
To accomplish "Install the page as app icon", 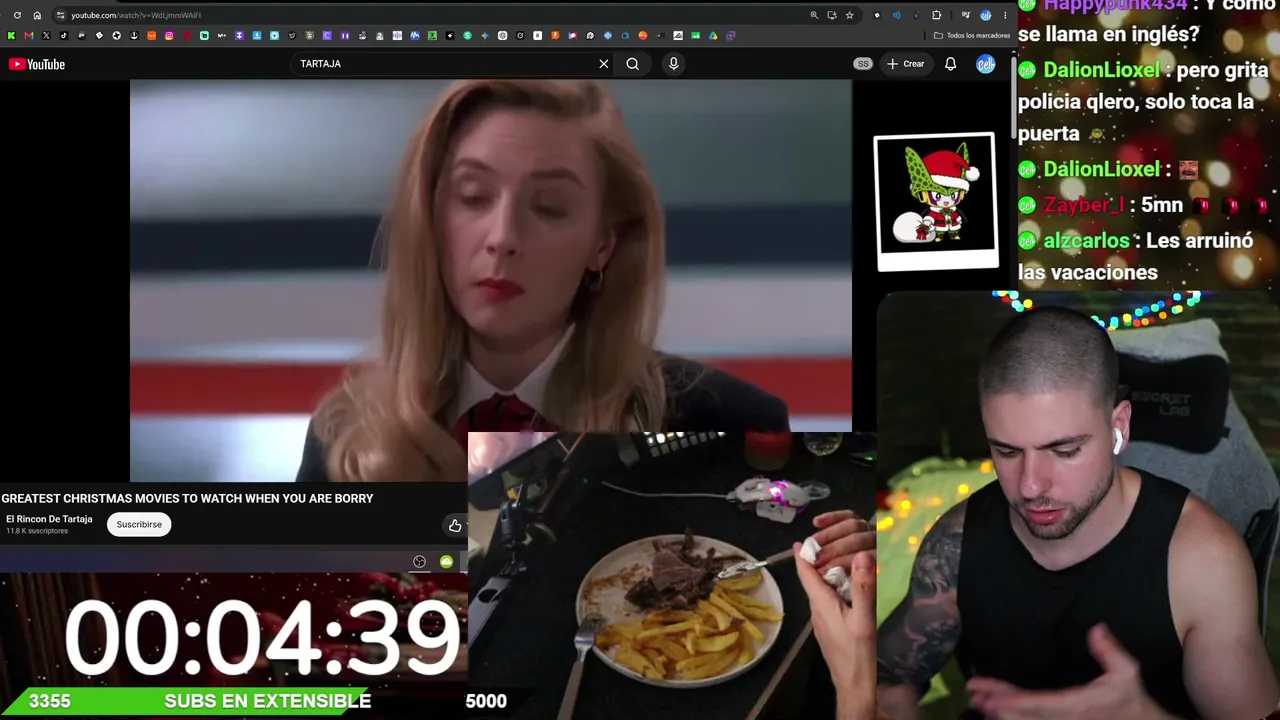I will [x=831, y=15].
